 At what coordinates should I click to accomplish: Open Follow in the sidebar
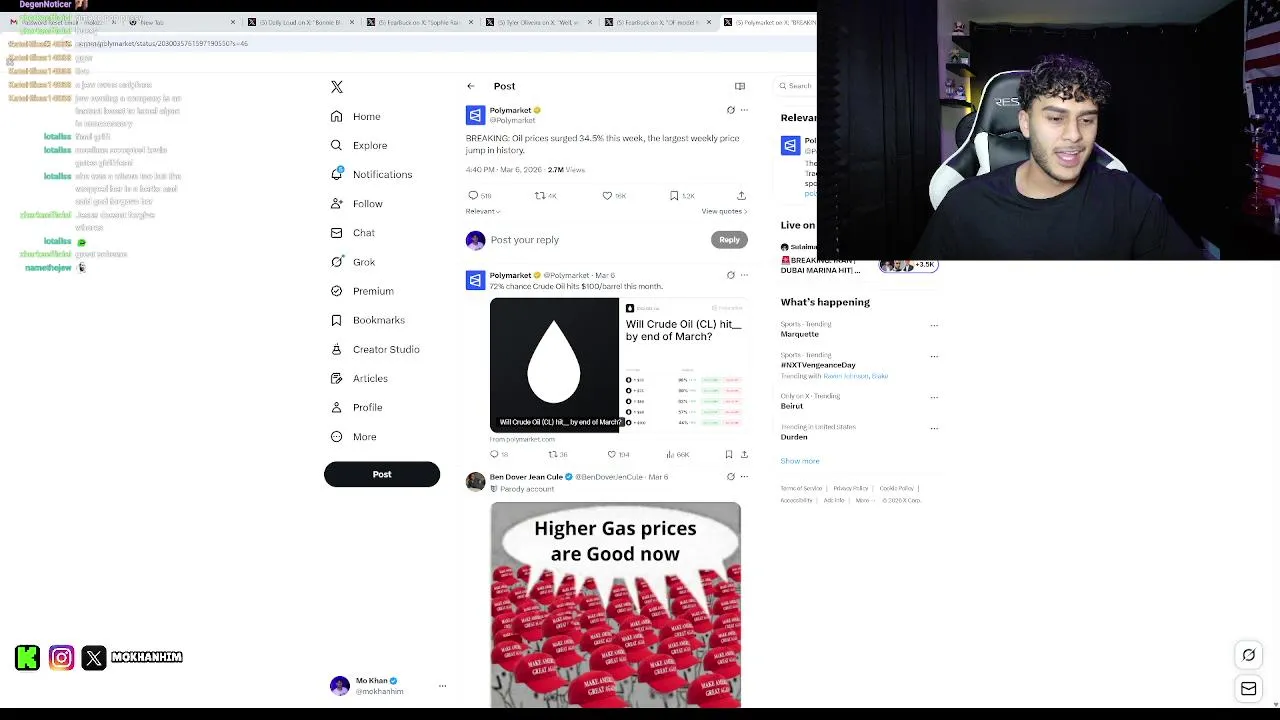357,204
